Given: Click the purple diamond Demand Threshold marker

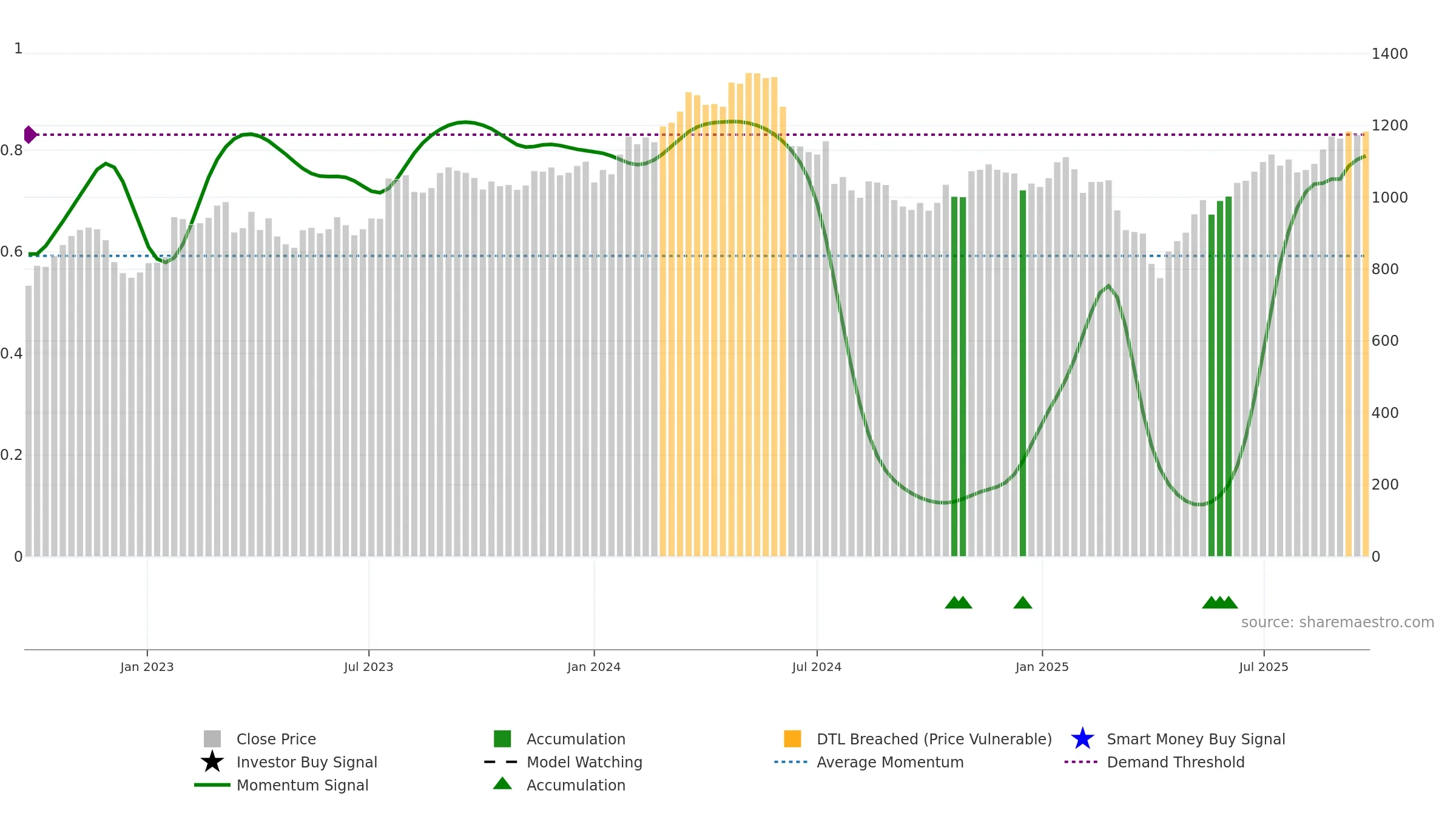Looking at the screenshot, I should coord(30,135).
